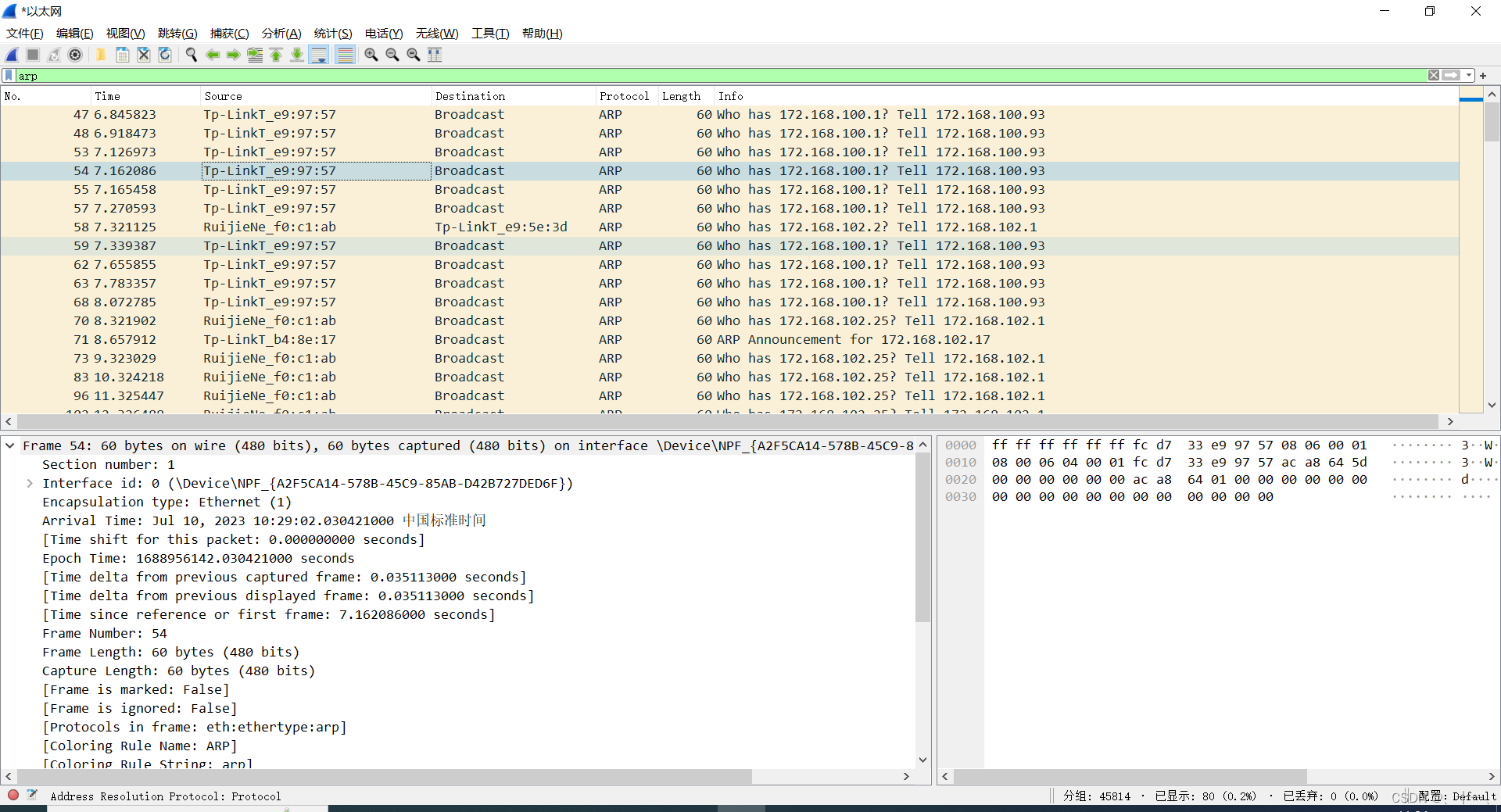The image size is (1501, 812).
Task: Save the capture file
Action: pyautogui.click(x=123, y=55)
